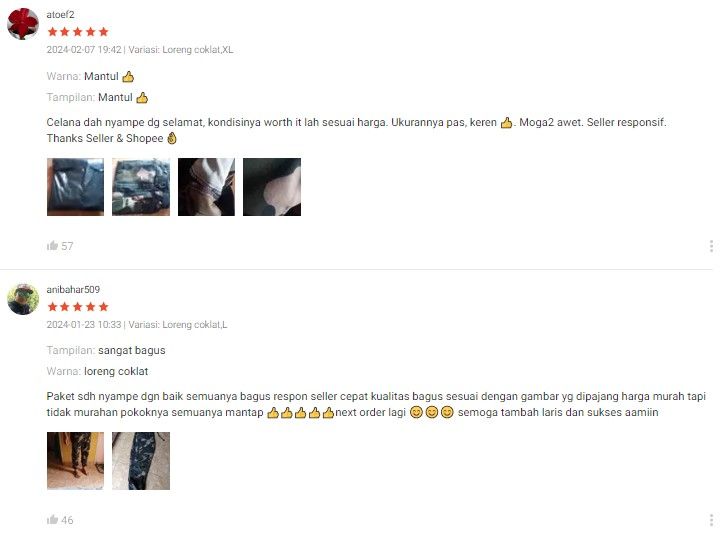Like atoef2's review with the thumbs-up icon
The image size is (720, 535).
[52, 246]
